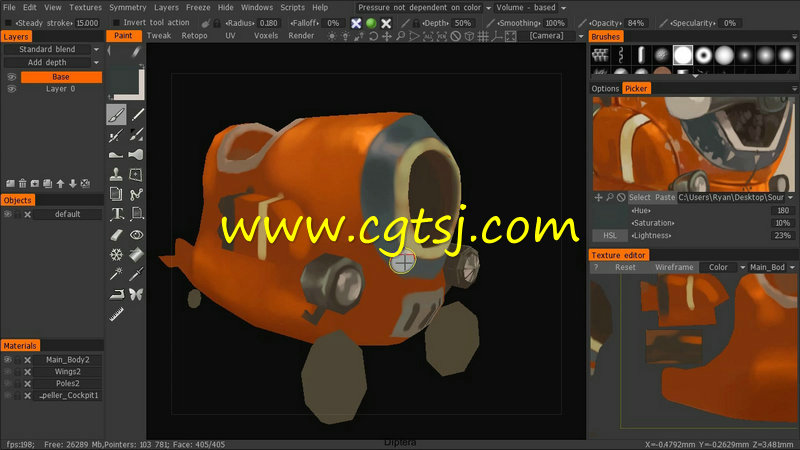Enable the Steady stroke checkbox

[x=8, y=23]
